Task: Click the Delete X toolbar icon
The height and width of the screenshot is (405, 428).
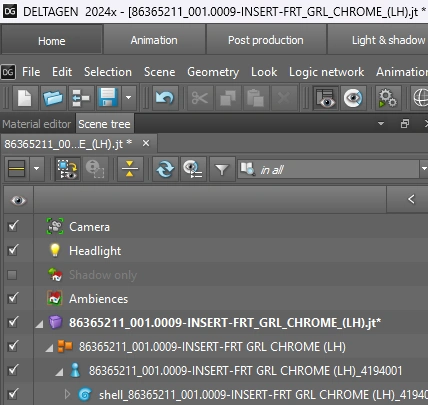Action: point(283,98)
